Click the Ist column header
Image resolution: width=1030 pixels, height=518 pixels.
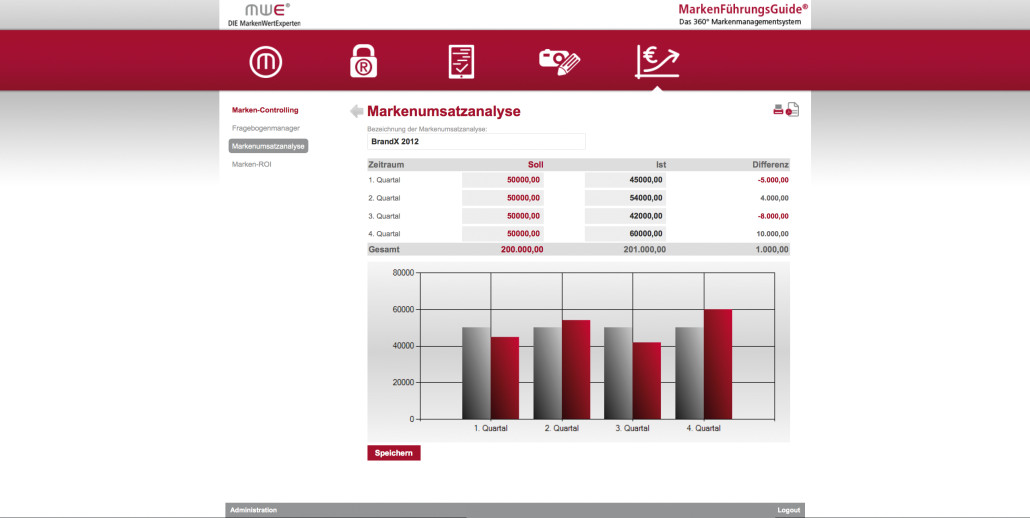tap(660, 165)
